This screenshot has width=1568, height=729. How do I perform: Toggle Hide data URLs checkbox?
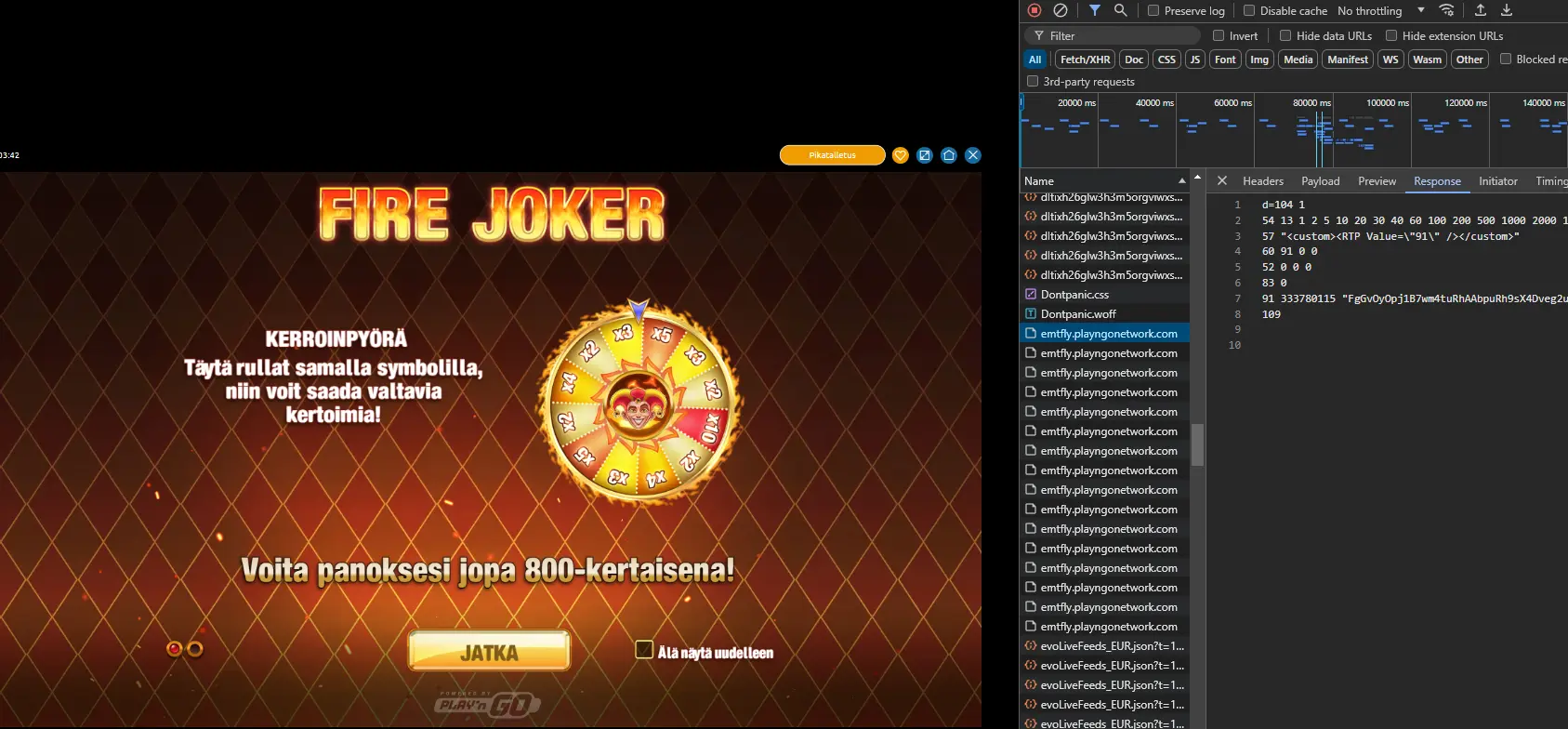coord(1285,35)
